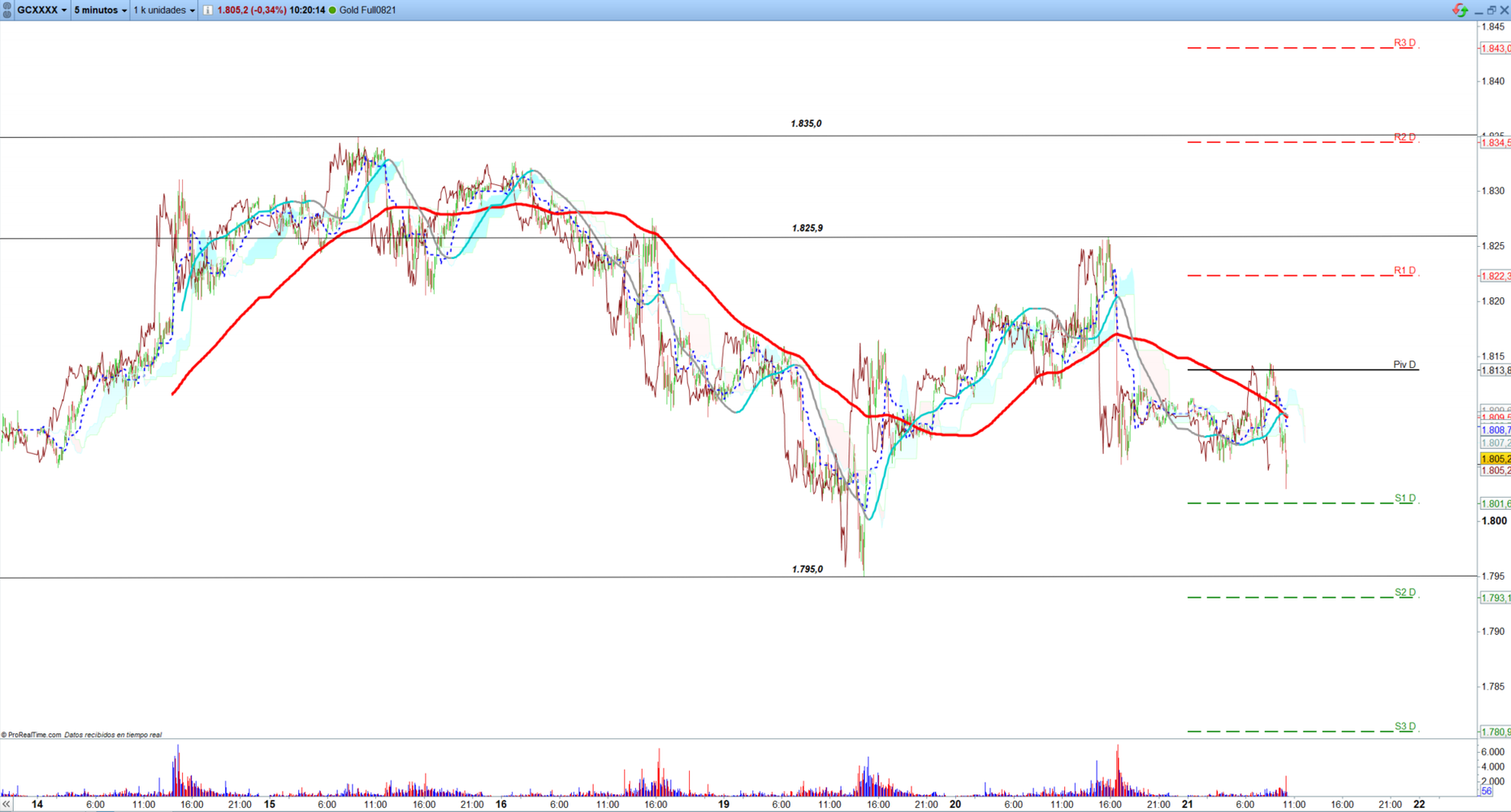1511x812 pixels.
Task: Click the S1 D support label
Action: (1405, 498)
